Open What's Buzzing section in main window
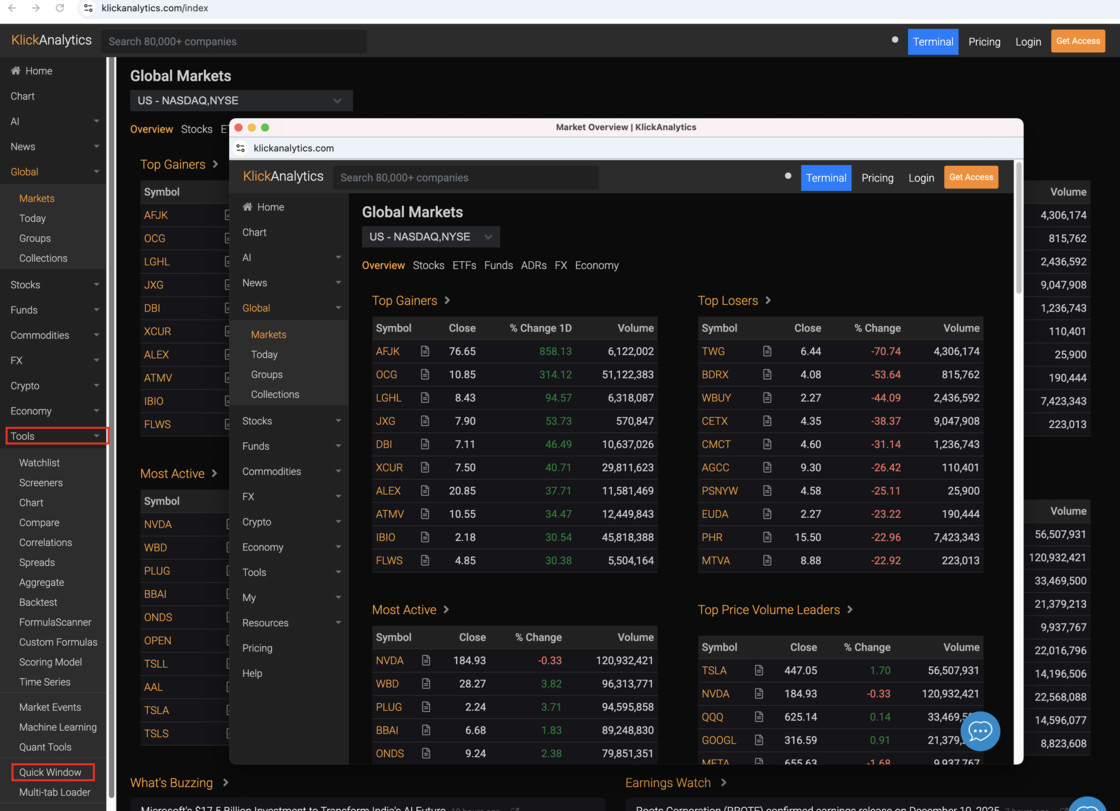This screenshot has width=1120, height=811. pyautogui.click(x=179, y=782)
